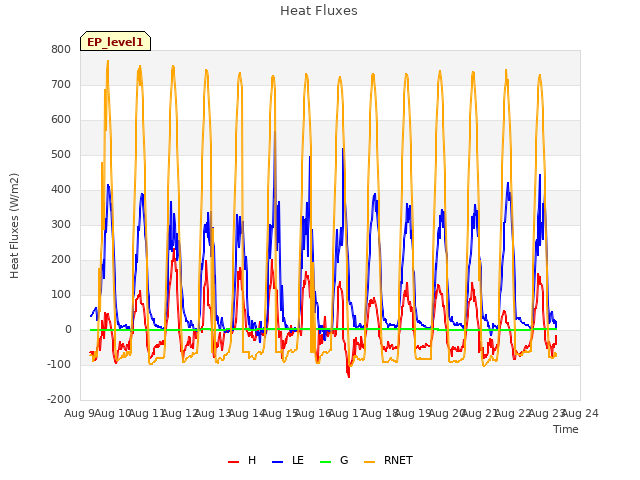Screen dimensions: 640x480
Task: Click the Aug 18 x-axis date label
Action: (380, 413)
